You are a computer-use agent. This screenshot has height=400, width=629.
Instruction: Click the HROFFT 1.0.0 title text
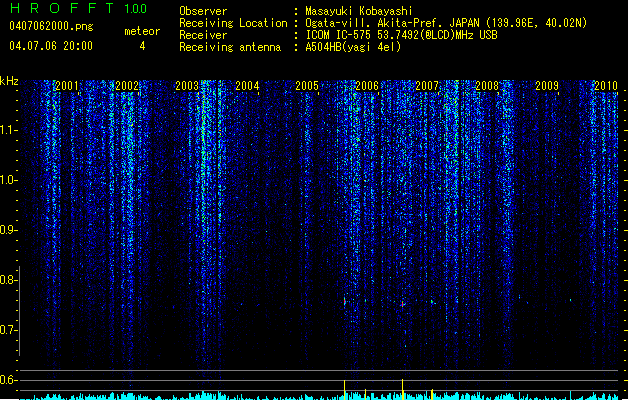79,8
